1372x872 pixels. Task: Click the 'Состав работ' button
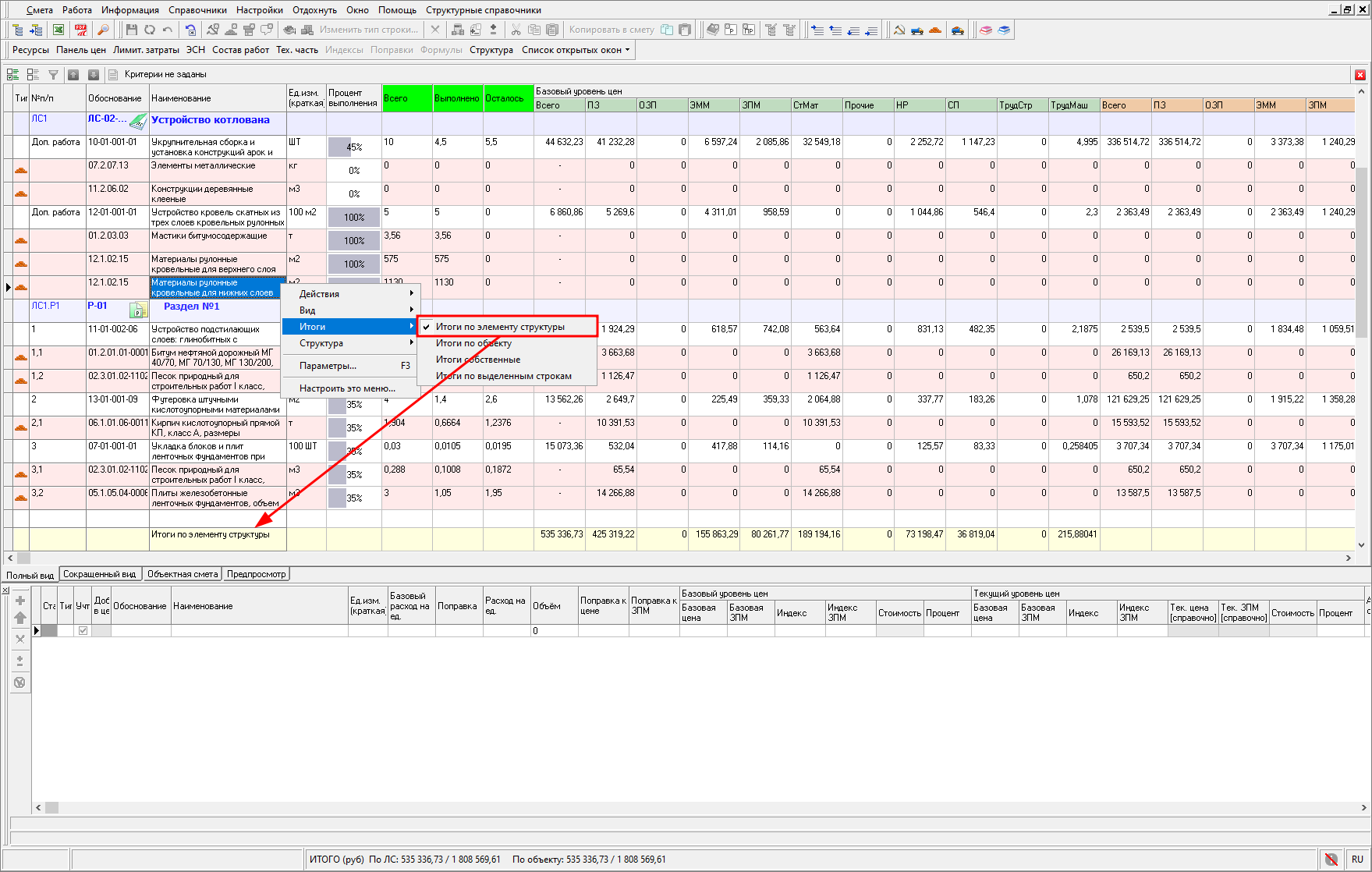240,50
